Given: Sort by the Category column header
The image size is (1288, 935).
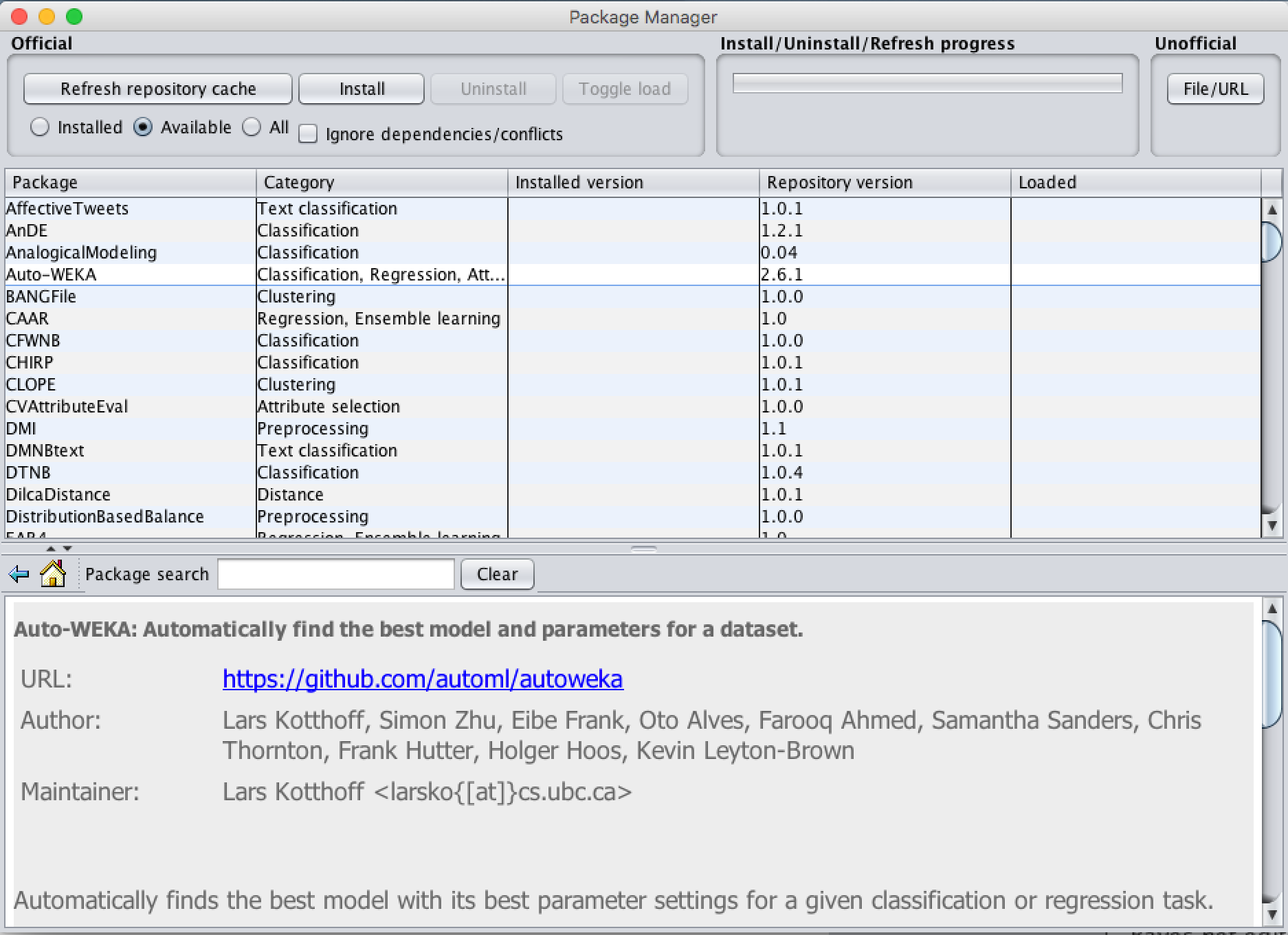Looking at the screenshot, I should point(381,183).
